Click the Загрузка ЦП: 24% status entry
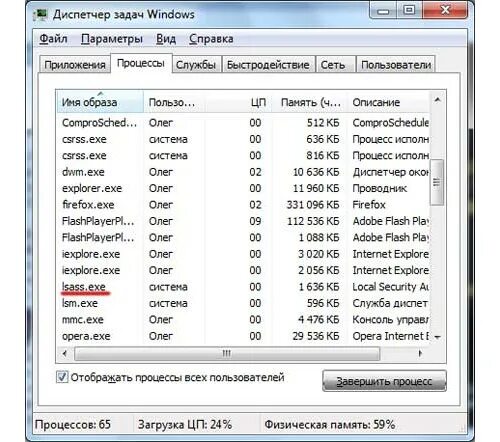The image size is (500, 442). 185,424
